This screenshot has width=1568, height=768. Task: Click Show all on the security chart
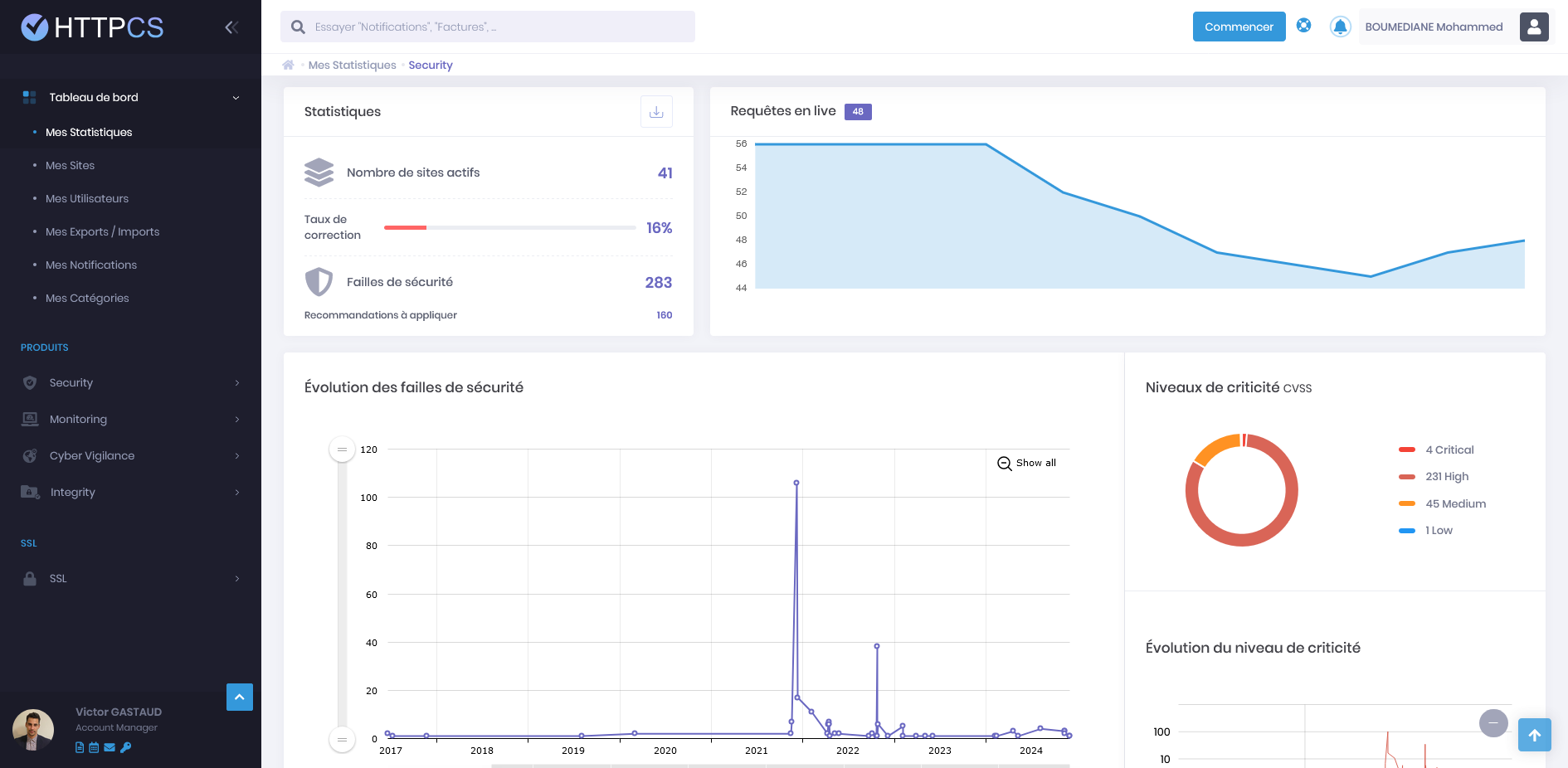click(x=1028, y=463)
